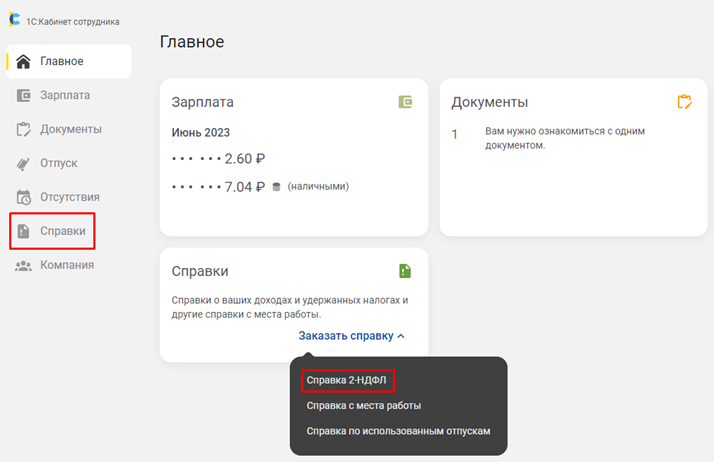The image size is (714, 462).
Task: Click the clipboard icon beside Документы in sidebar
Action: [x=24, y=129]
